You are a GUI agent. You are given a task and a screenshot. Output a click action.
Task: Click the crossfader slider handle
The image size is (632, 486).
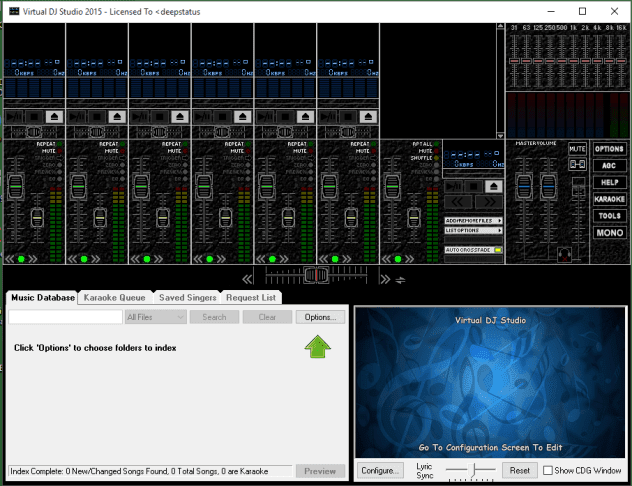pos(316,276)
